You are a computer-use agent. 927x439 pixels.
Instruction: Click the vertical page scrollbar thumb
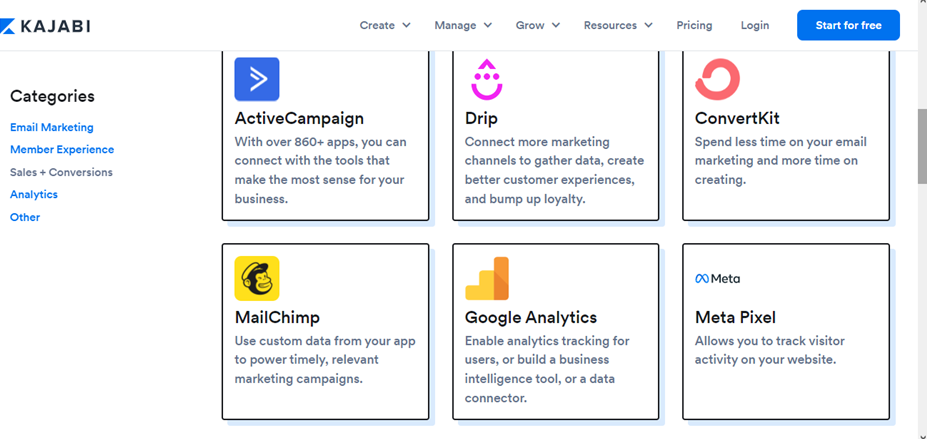click(x=922, y=146)
